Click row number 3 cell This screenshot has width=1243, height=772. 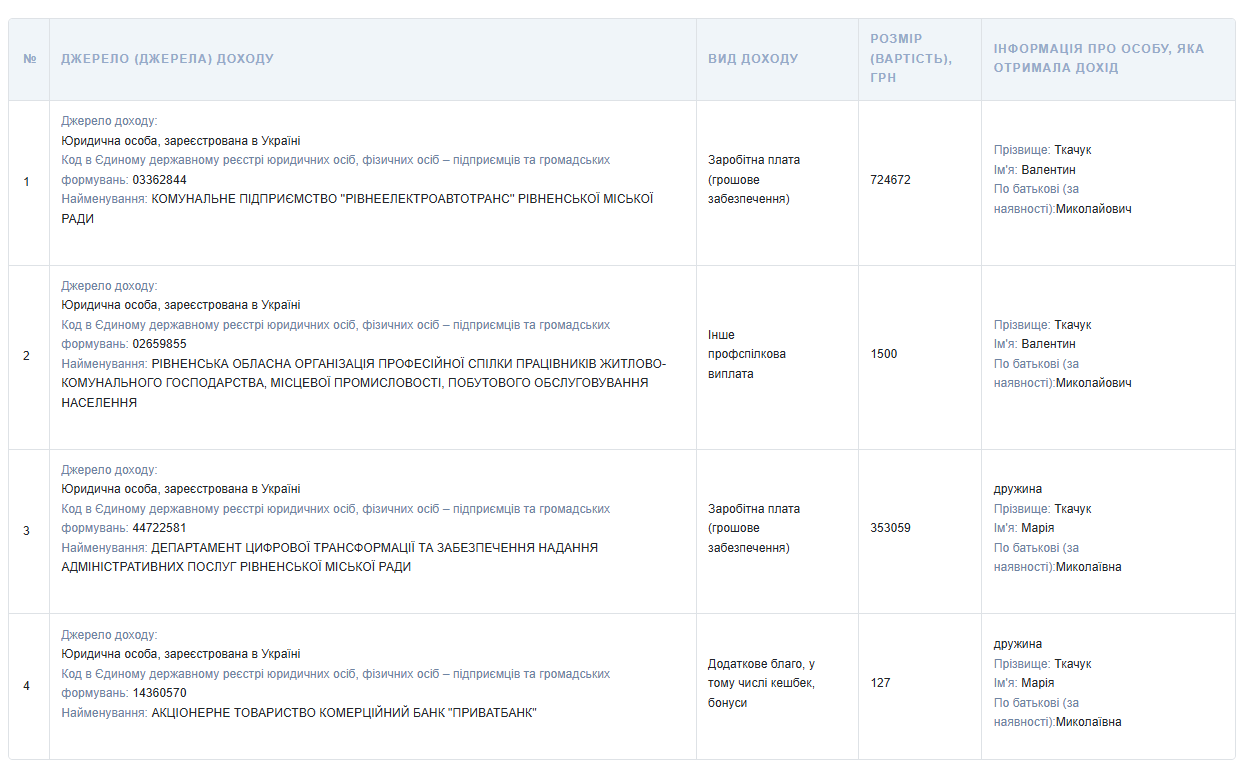point(27,531)
